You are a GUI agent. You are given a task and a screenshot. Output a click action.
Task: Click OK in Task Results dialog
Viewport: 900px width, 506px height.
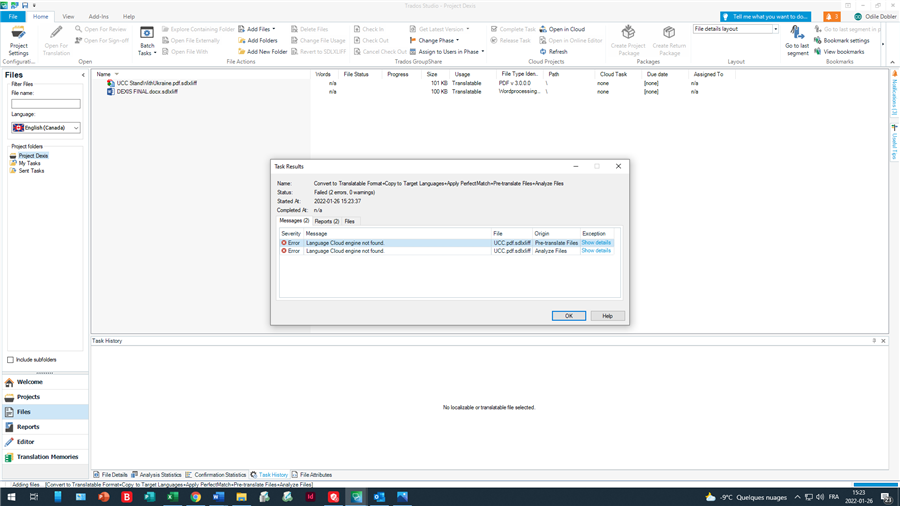point(569,316)
